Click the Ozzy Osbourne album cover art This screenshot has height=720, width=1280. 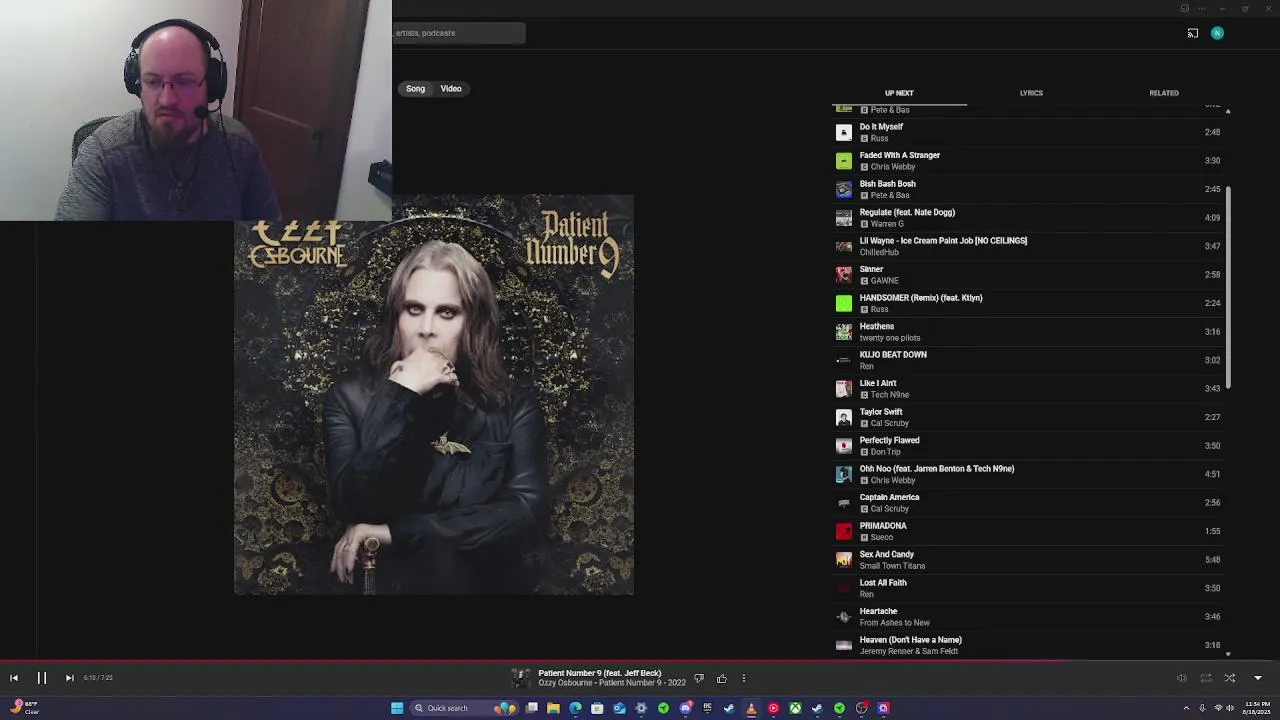coord(433,395)
